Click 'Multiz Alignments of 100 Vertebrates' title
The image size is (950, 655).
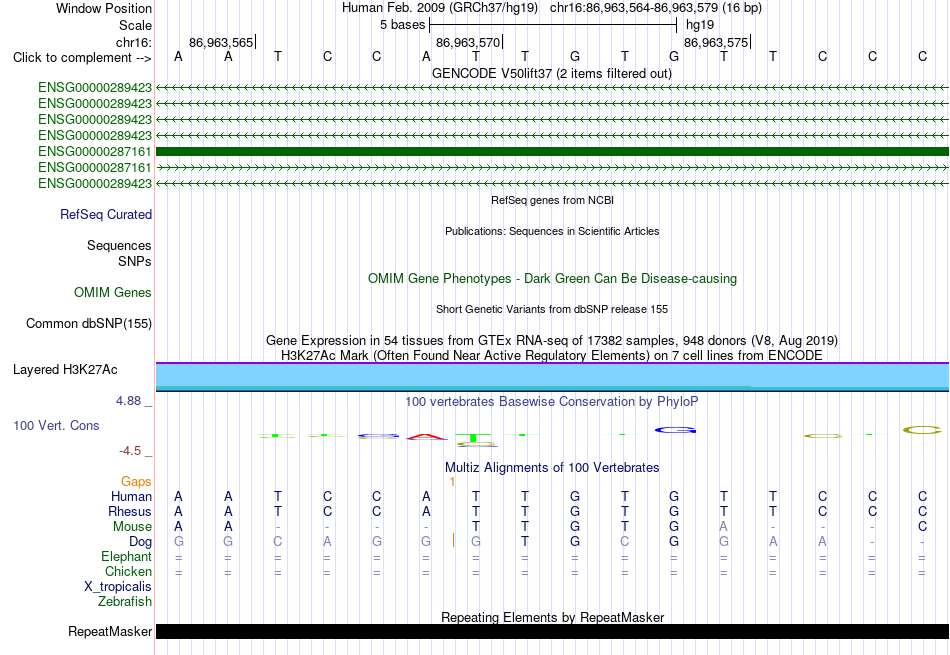coord(552,468)
